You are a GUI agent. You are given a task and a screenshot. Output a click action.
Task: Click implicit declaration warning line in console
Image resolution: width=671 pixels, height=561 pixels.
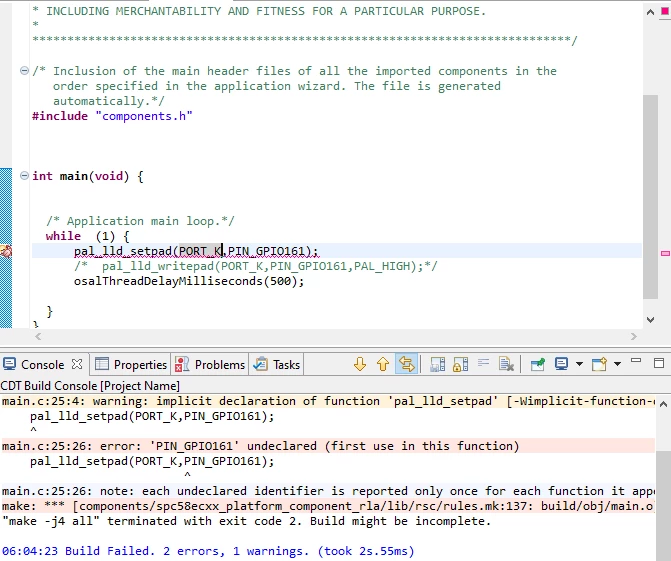pos(328,401)
